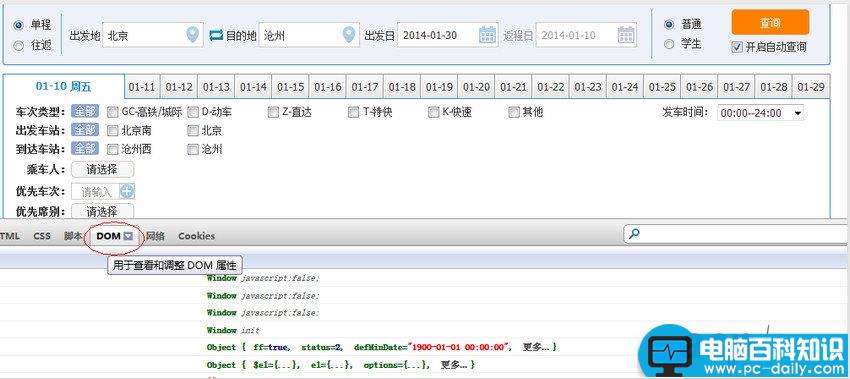Image resolution: width=850 pixels, height=379 pixels.
Task: Open the 乘车人 请选择 selector
Action: click(102, 169)
